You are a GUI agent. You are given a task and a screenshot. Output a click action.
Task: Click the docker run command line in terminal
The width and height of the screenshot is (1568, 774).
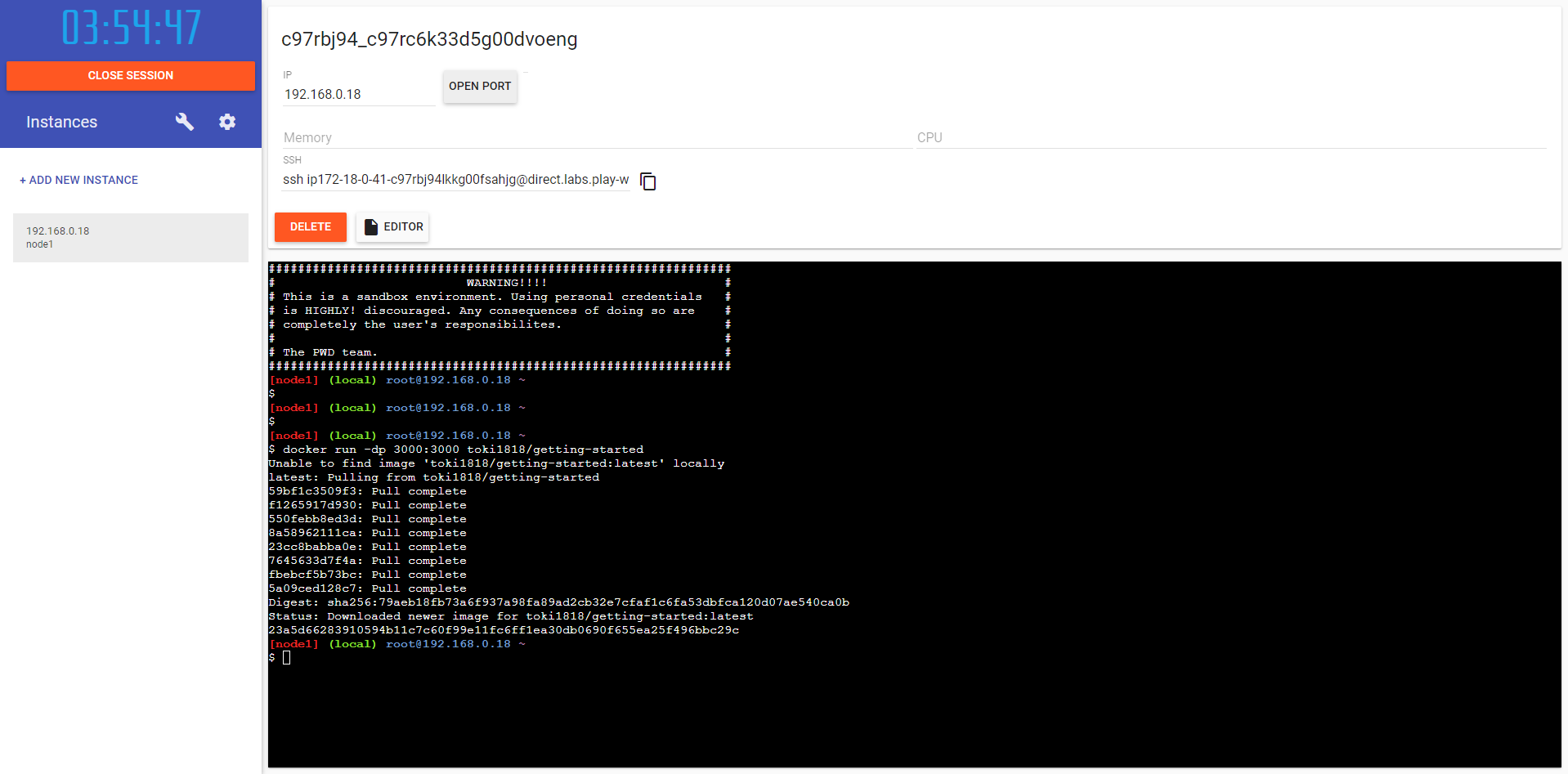pos(463,450)
